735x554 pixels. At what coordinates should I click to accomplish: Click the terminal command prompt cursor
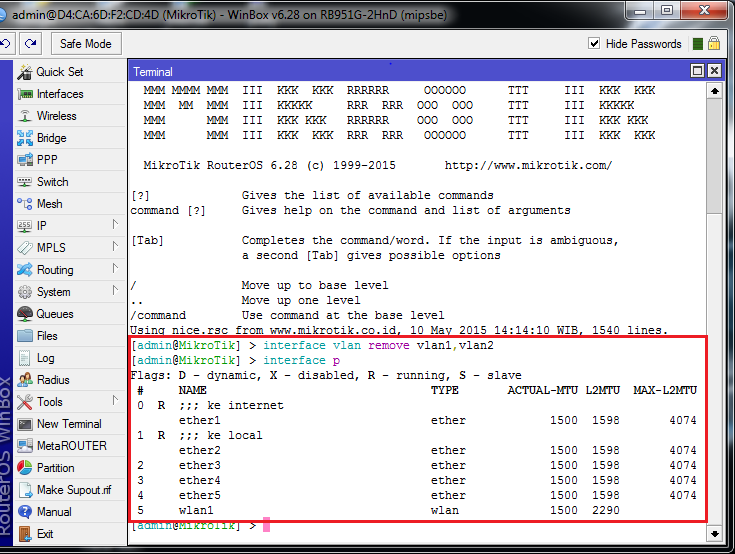(266, 525)
